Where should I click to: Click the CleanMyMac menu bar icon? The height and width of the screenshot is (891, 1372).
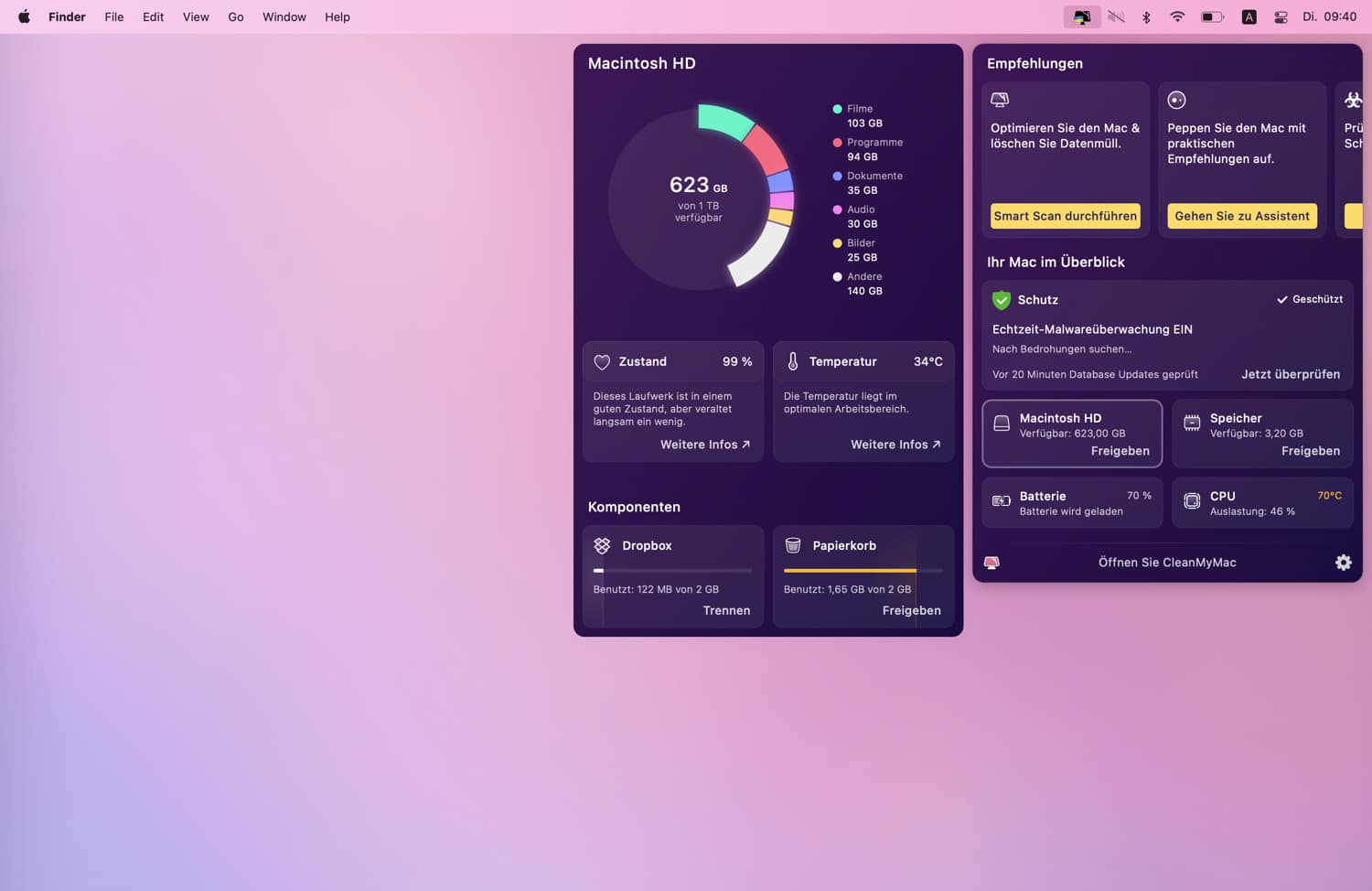coord(1081,17)
